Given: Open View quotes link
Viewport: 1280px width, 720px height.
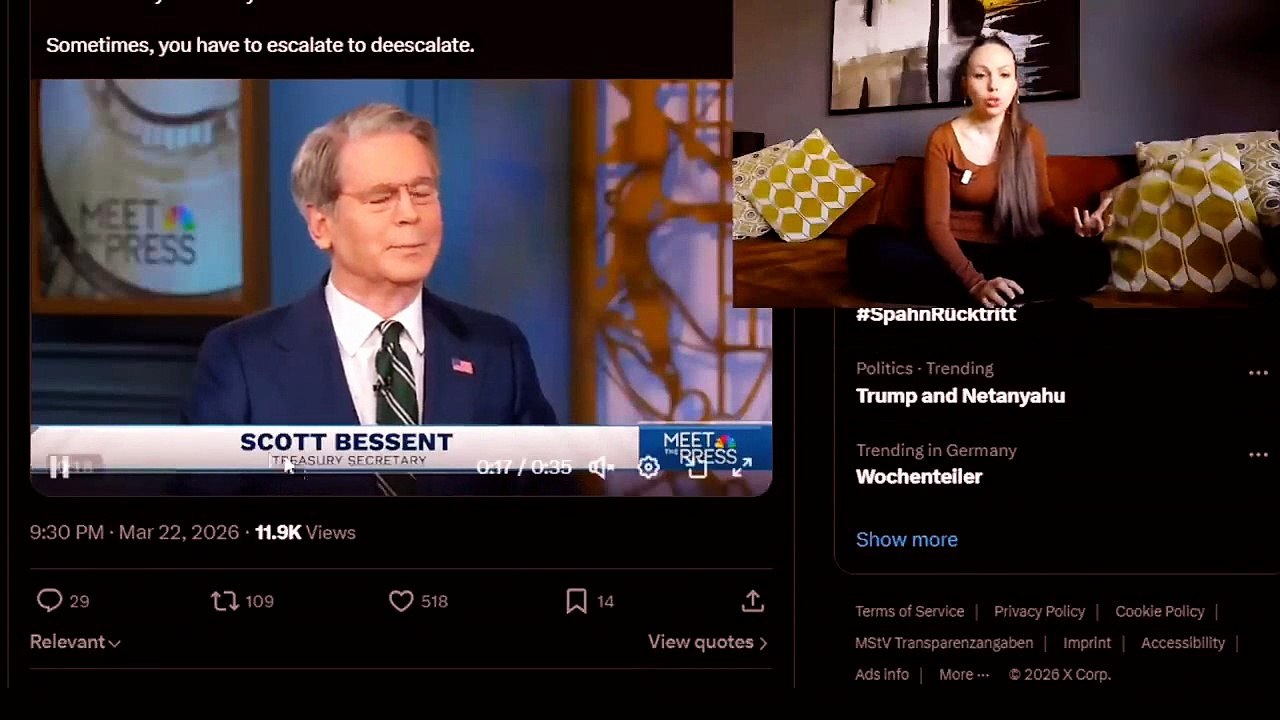Looking at the screenshot, I should (x=708, y=642).
